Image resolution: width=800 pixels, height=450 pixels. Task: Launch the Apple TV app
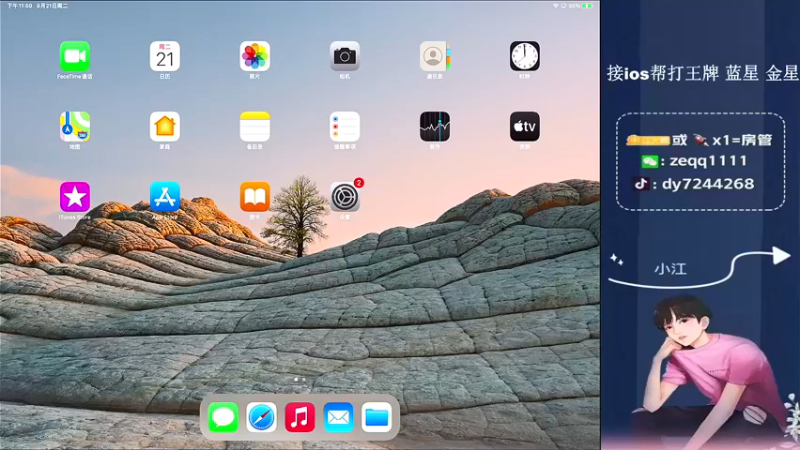tap(524, 127)
